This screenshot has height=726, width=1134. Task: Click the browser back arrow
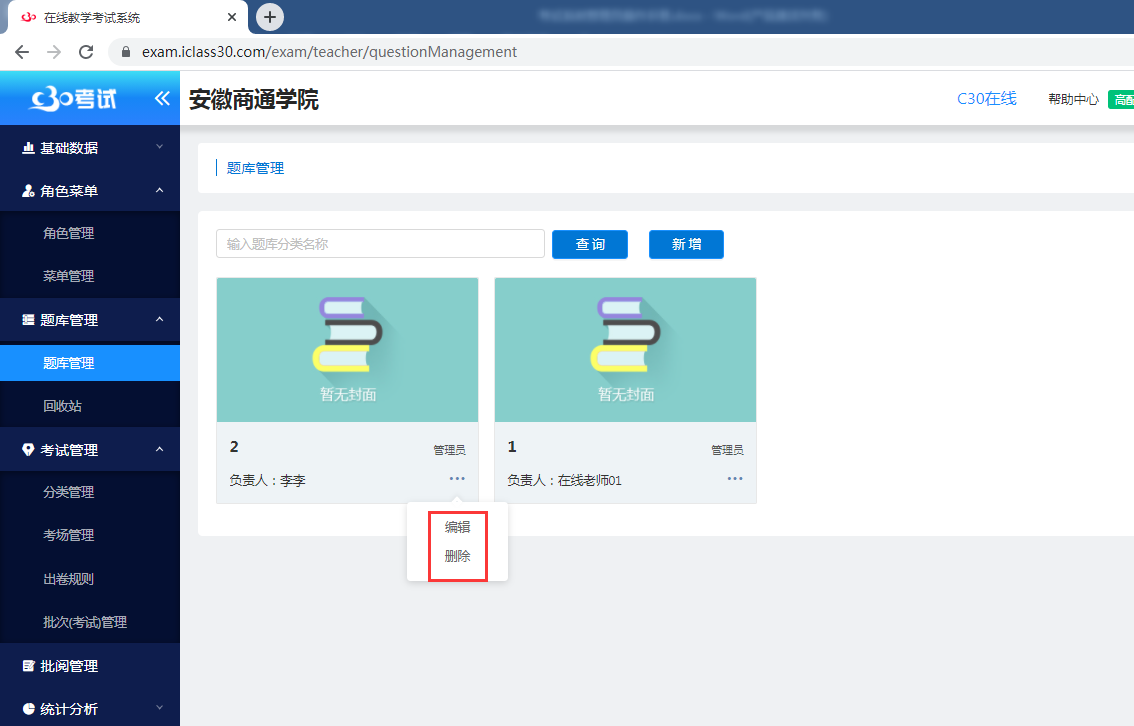click(x=22, y=52)
